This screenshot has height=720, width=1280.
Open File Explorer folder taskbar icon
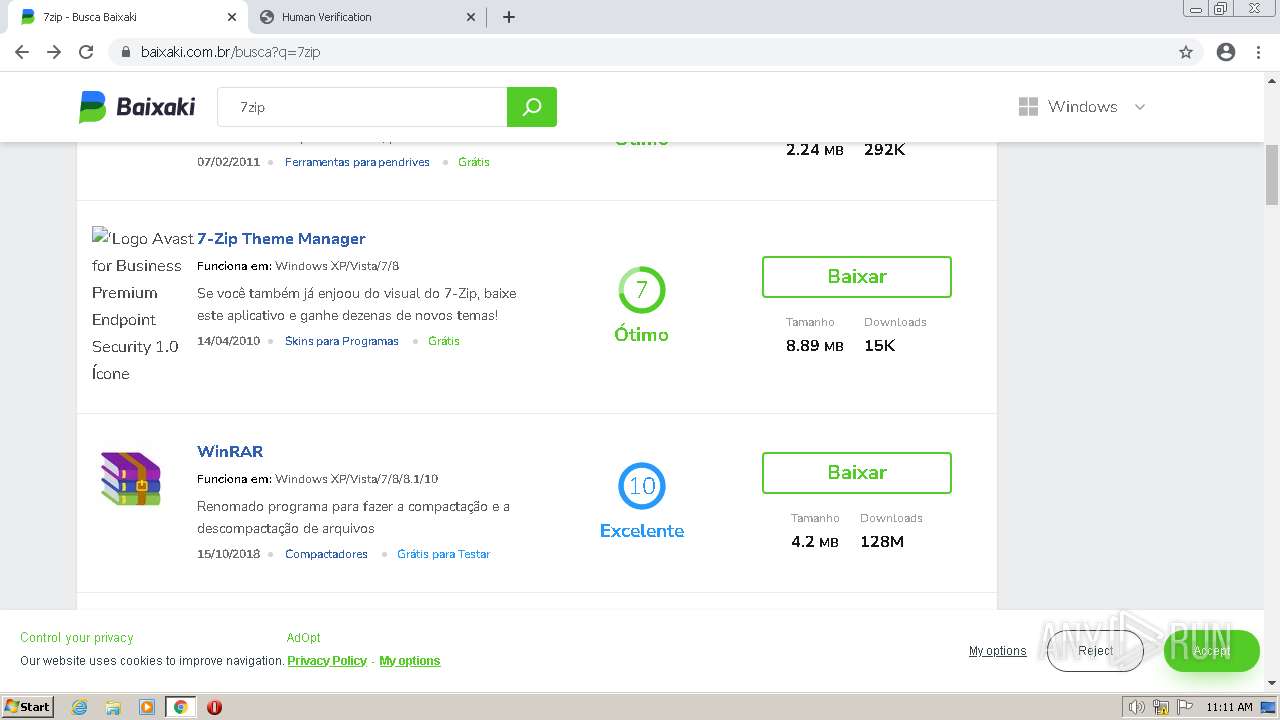pos(113,707)
